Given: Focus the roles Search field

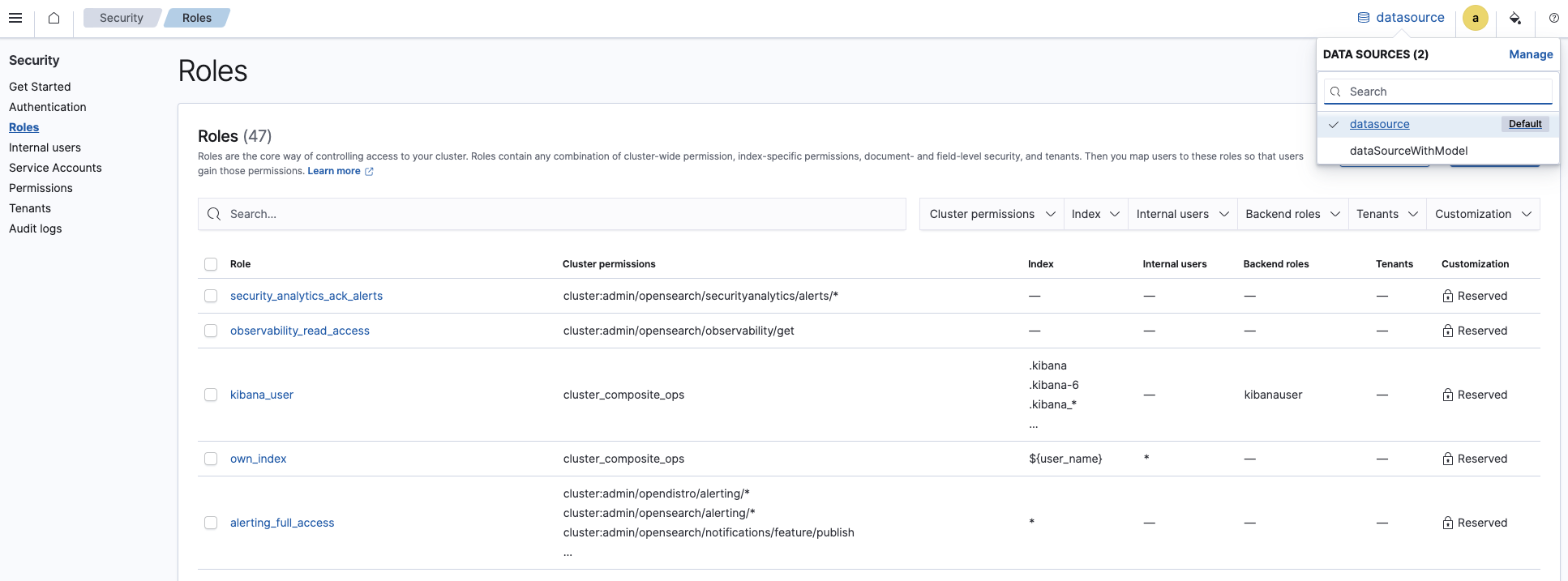Looking at the screenshot, I should (552, 214).
